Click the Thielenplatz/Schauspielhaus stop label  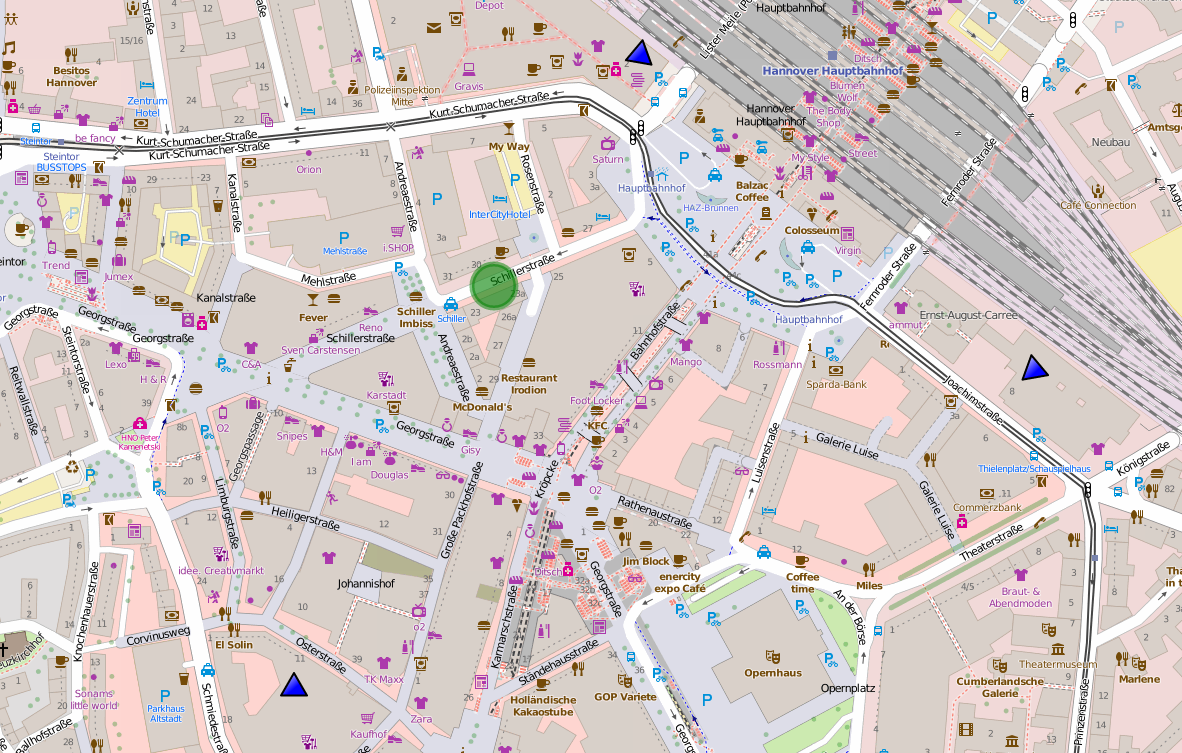coord(1034,469)
